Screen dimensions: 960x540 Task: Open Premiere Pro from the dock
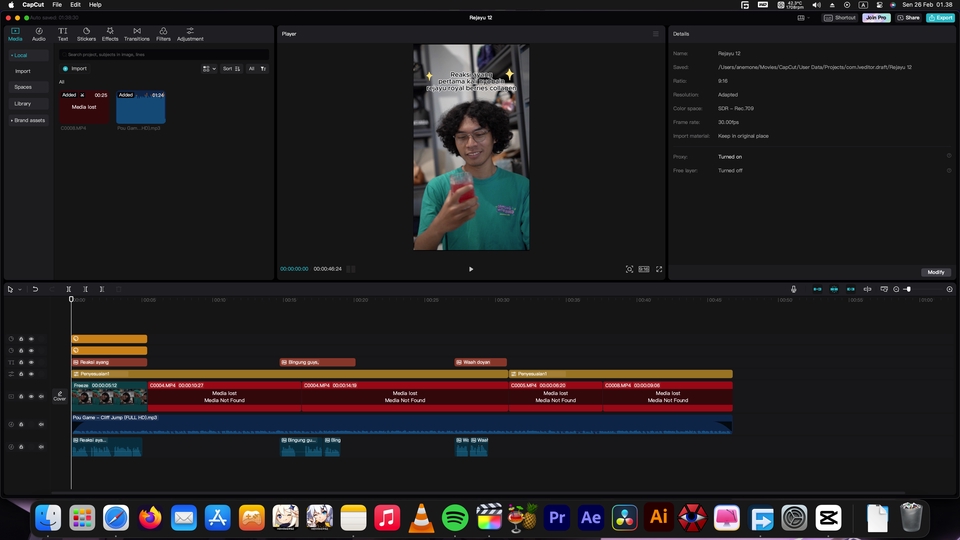(557, 518)
